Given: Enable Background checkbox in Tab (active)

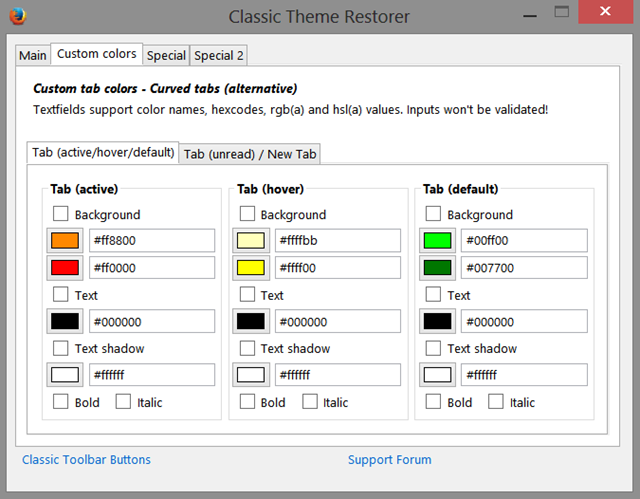Looking at the screenshot, I should [x=61, y=214].
